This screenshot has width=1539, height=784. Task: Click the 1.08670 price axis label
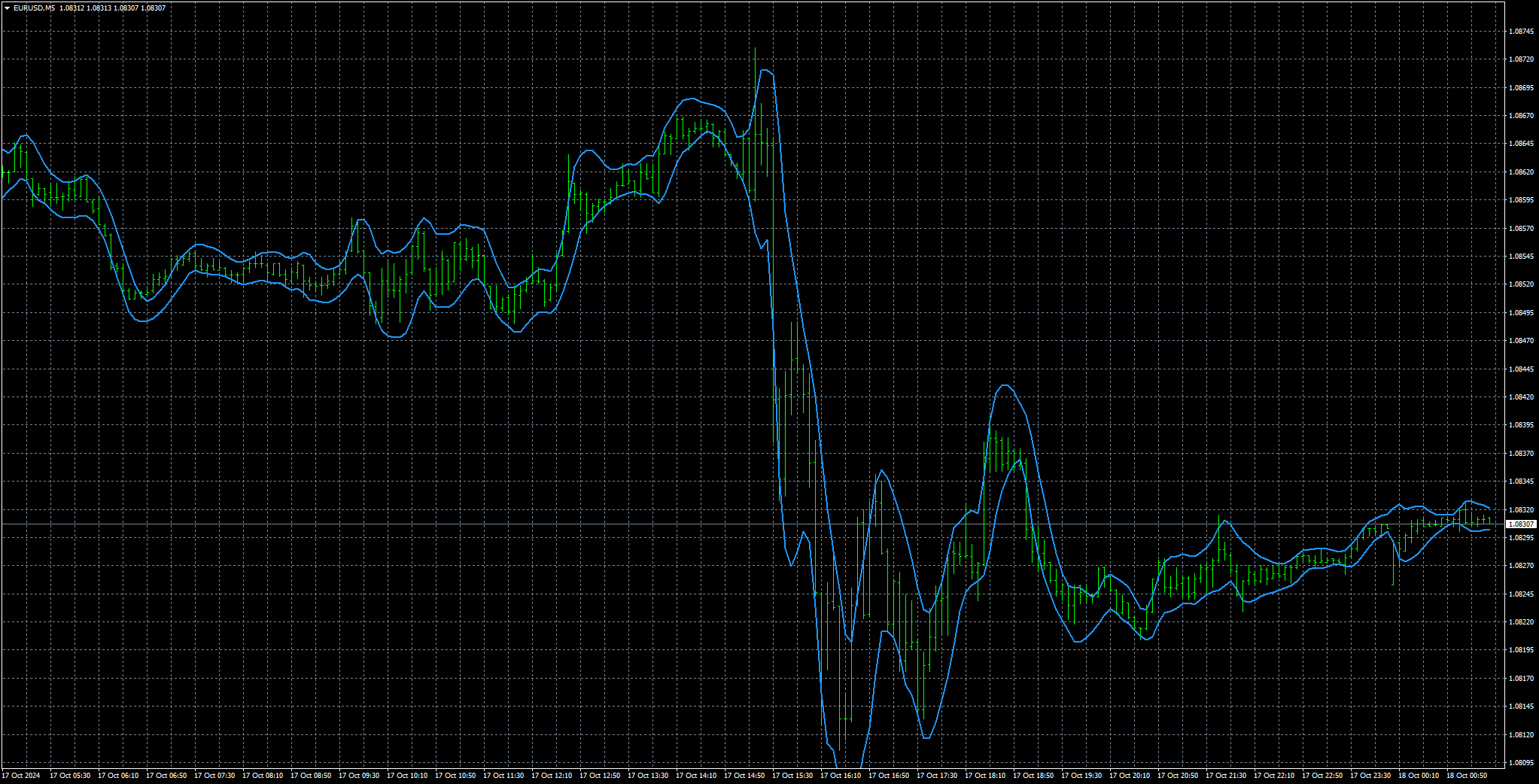pyautogui.click(x=1522, y=115)
